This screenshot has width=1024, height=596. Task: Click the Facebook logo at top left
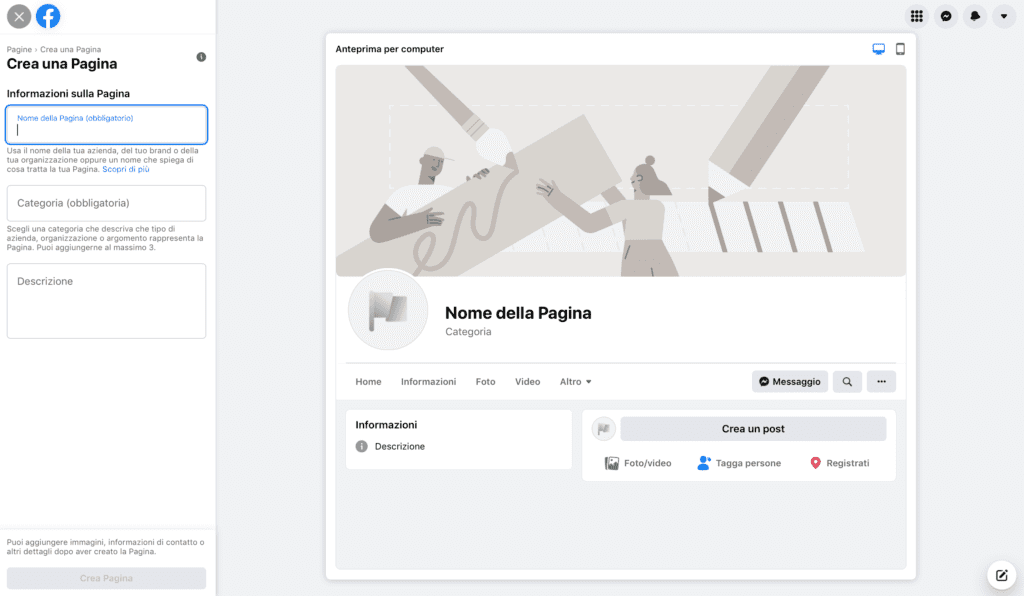point(48,16)
